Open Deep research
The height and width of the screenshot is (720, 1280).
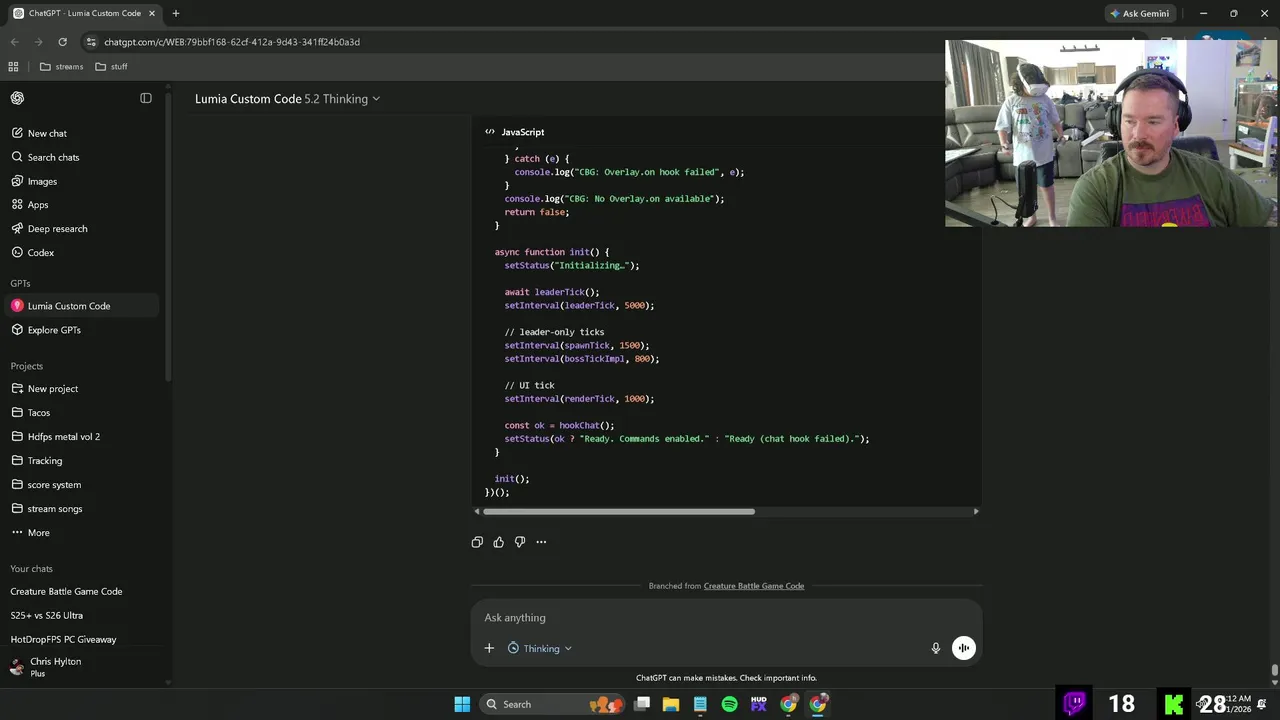coord(81,228)
